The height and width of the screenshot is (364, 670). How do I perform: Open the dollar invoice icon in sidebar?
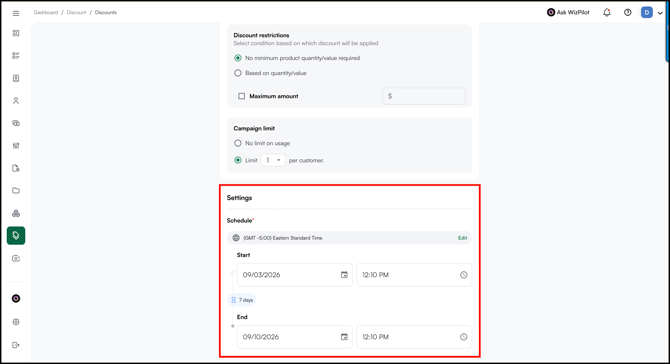coord(16,78)
